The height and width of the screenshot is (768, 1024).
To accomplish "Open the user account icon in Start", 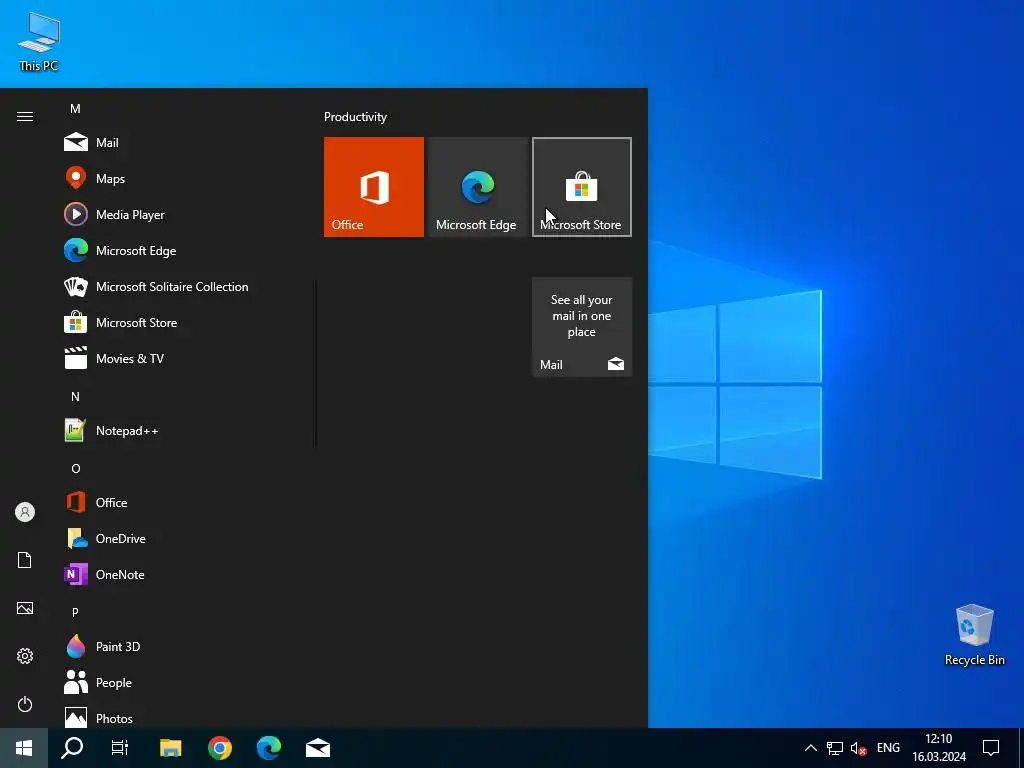I will 25,512.
